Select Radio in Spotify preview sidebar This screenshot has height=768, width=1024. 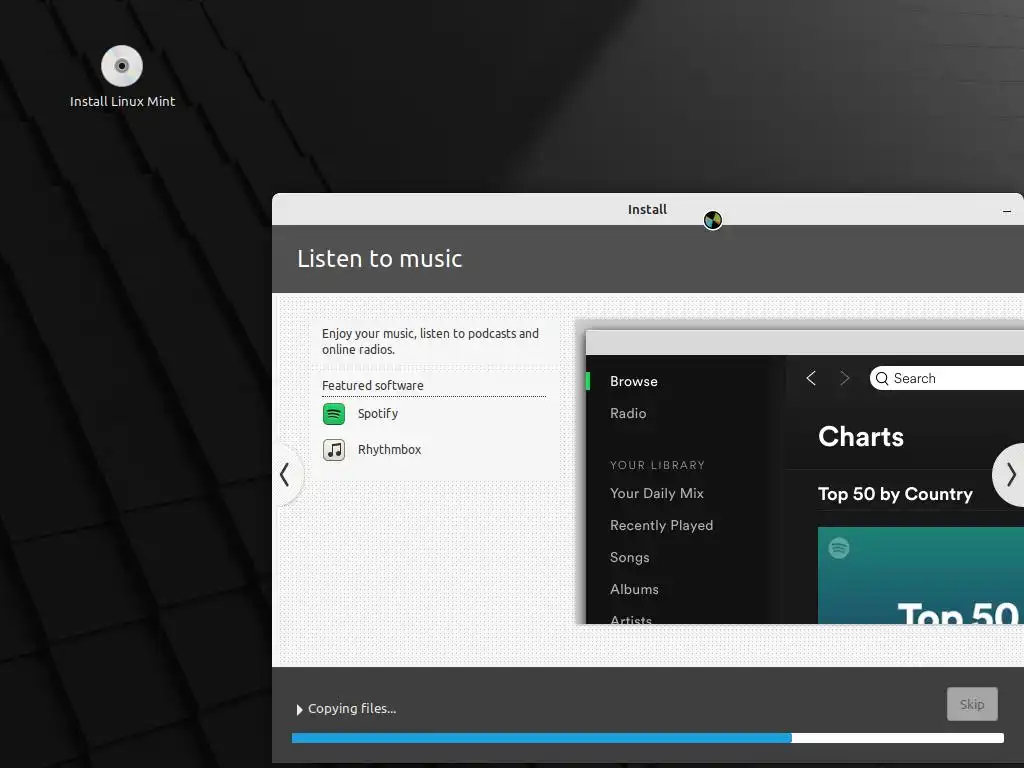pos(628,413)
